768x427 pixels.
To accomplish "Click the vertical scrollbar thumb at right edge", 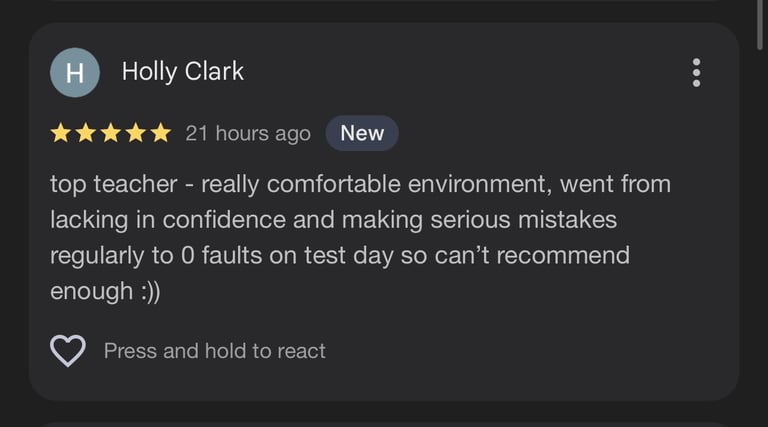I will [x=760, y=24].
